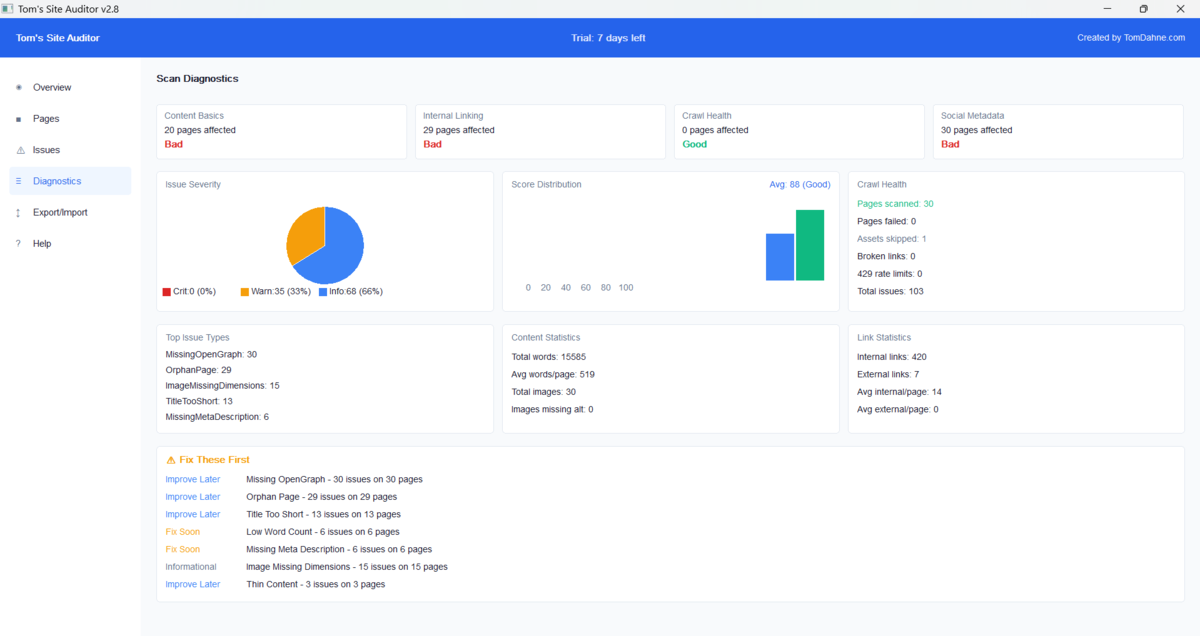The image size is (1200, 636).
Task: Open the Pages section from the sidebar
Action: tap(47, 119)
